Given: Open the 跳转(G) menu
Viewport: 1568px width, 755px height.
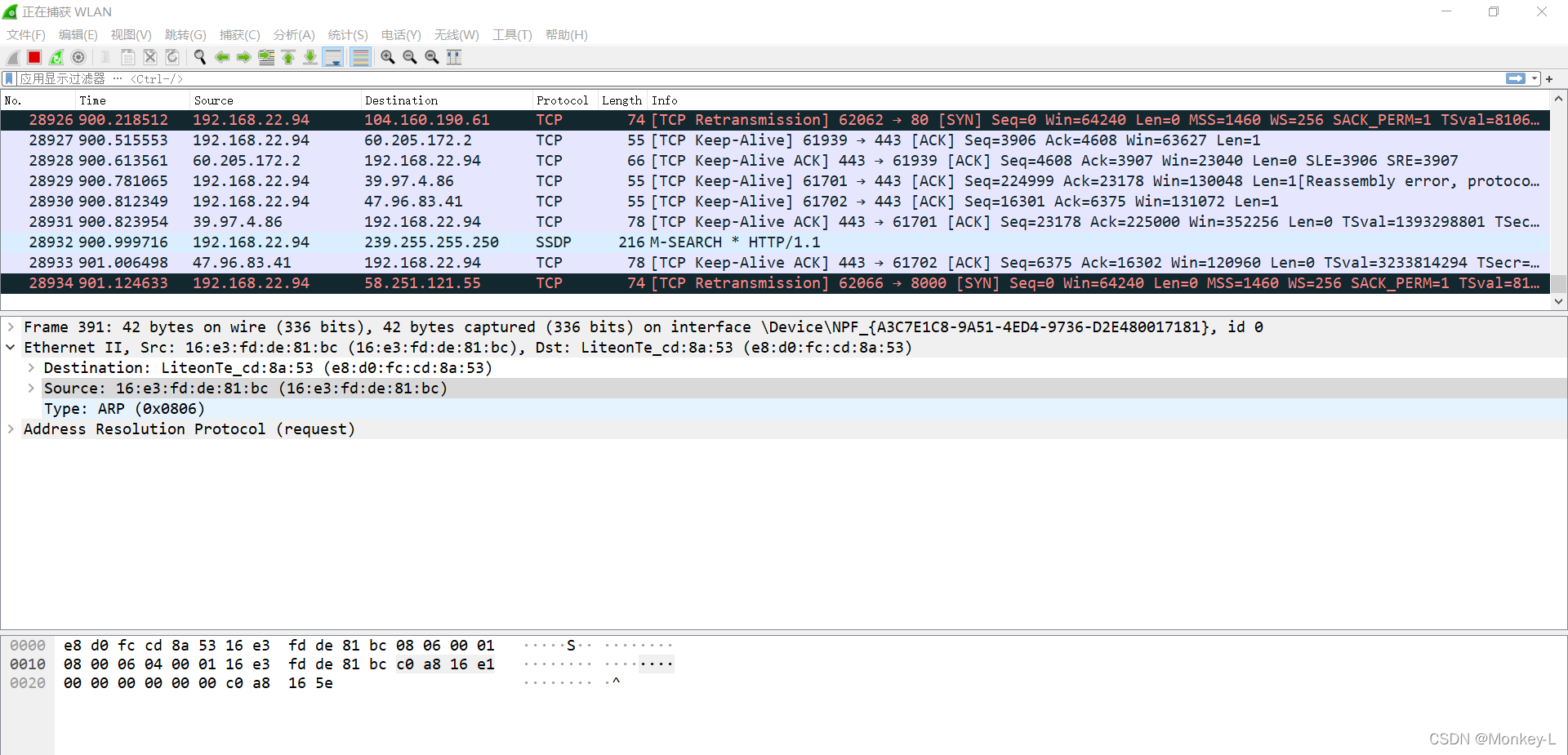Looking at the screenshot, I should click(x=185, y=34).
